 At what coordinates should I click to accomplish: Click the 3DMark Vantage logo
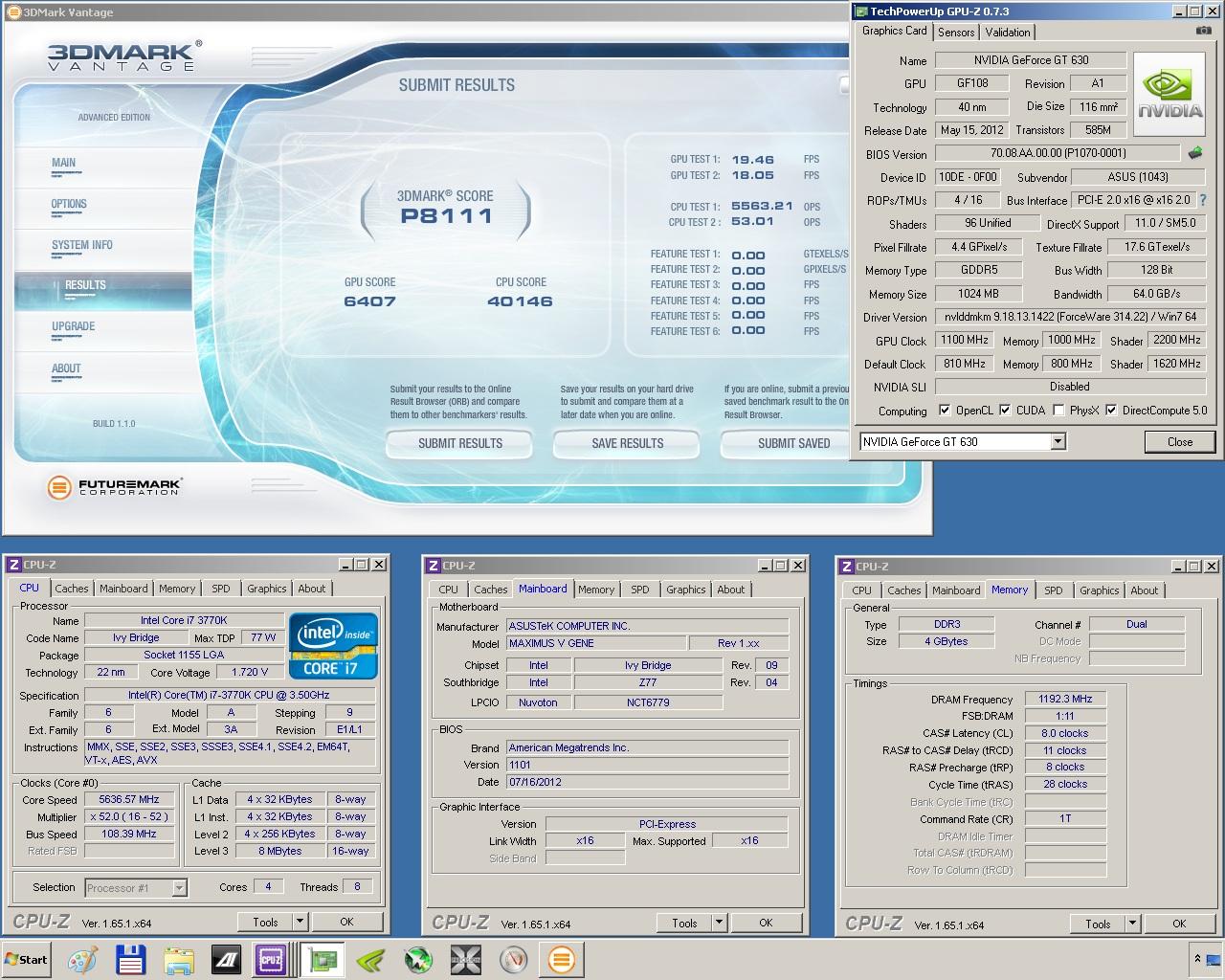[x=124, y=56]
